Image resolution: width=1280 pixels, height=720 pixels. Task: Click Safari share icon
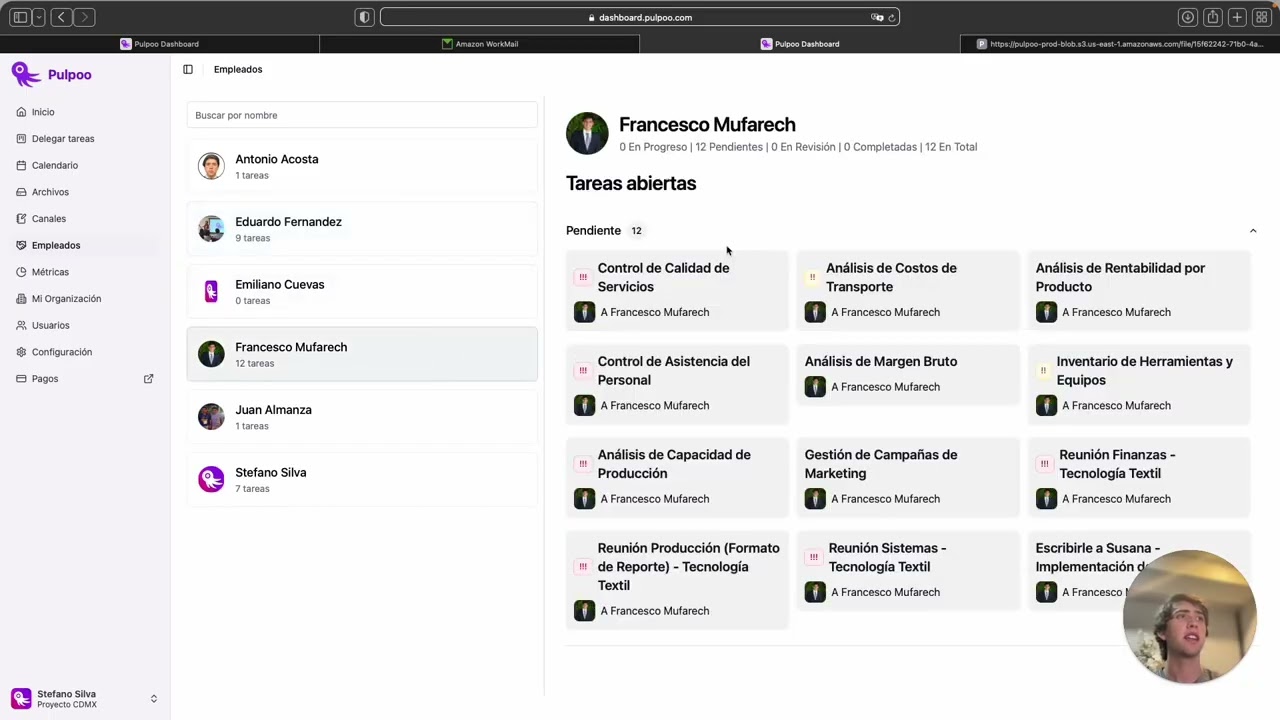tap(1213, 17)
